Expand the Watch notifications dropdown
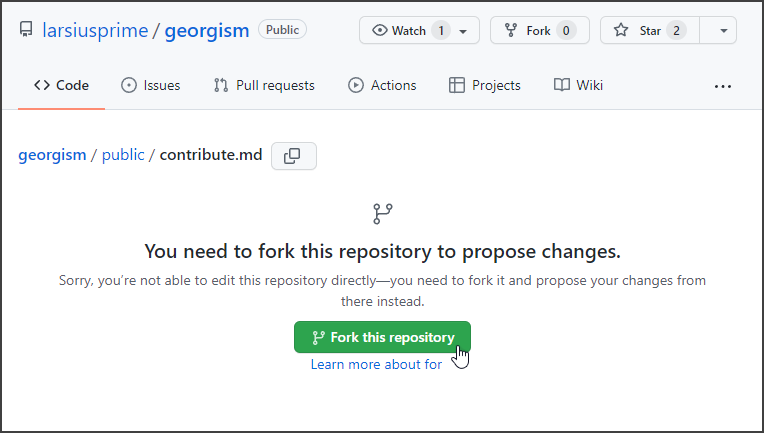Screen dimensions: 764x433 click(x=463, y=31)
